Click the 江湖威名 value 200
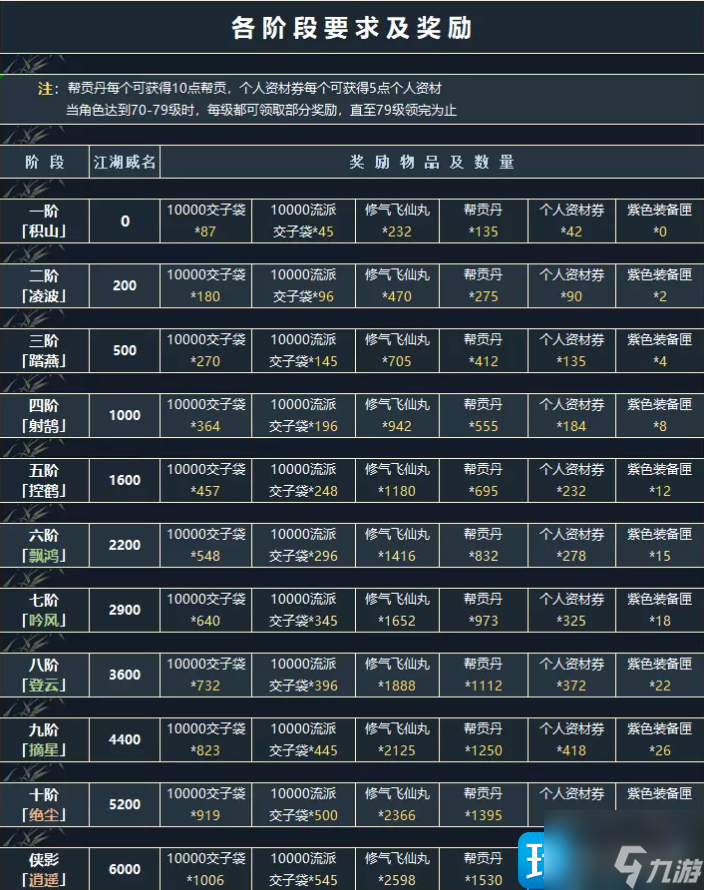 pos(124,286)
